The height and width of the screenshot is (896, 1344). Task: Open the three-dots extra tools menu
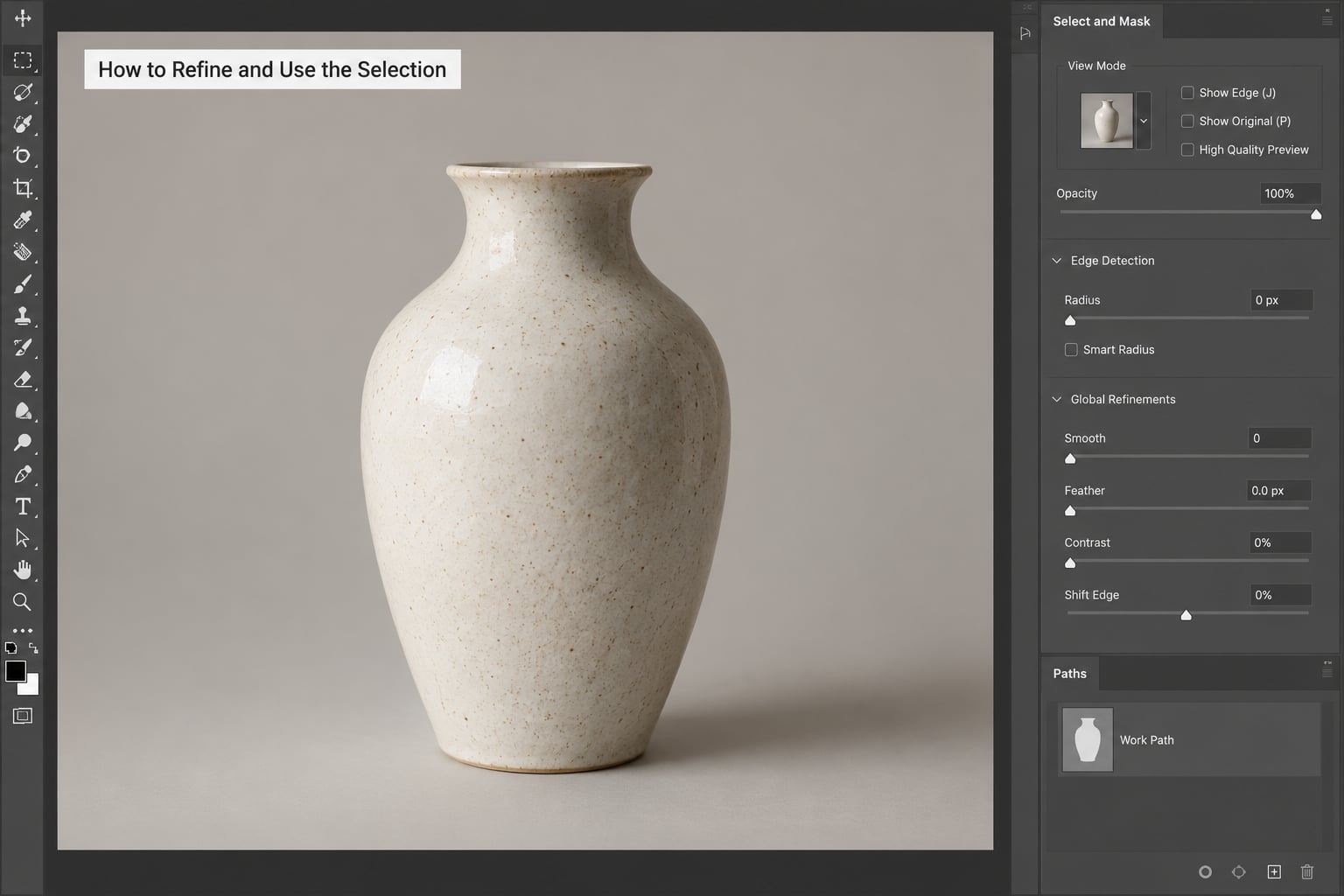tap(23, 630)
